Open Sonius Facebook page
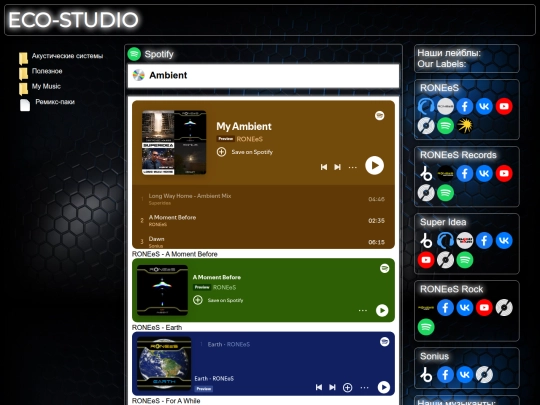Viewport: 540px width, 405px height. coord(445,375)
